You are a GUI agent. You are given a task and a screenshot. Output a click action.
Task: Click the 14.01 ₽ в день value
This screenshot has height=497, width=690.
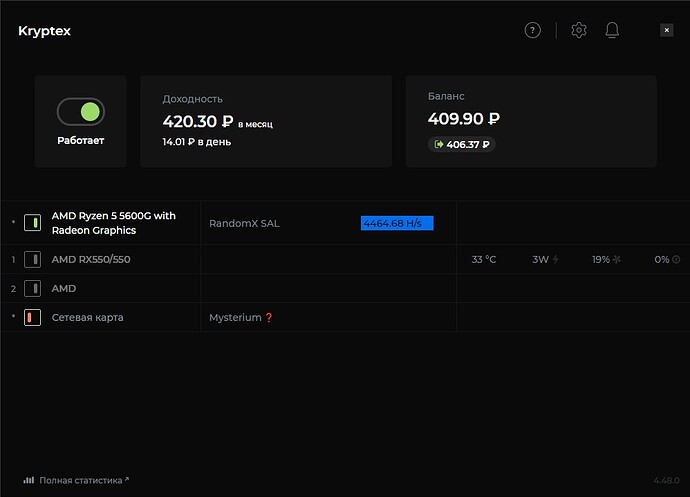197,142
